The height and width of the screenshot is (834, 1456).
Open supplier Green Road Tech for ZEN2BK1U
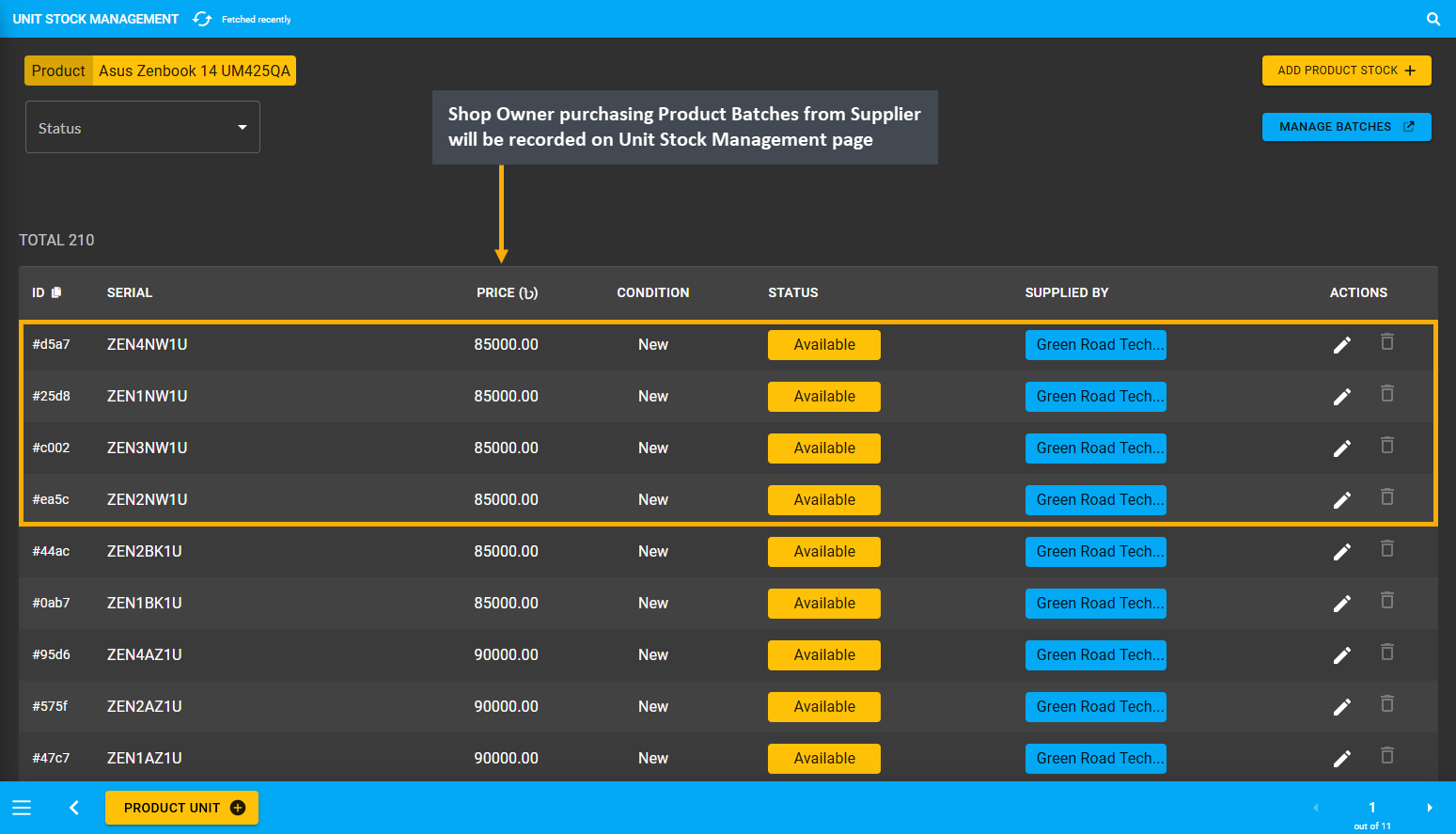(x=1095, y=552)
